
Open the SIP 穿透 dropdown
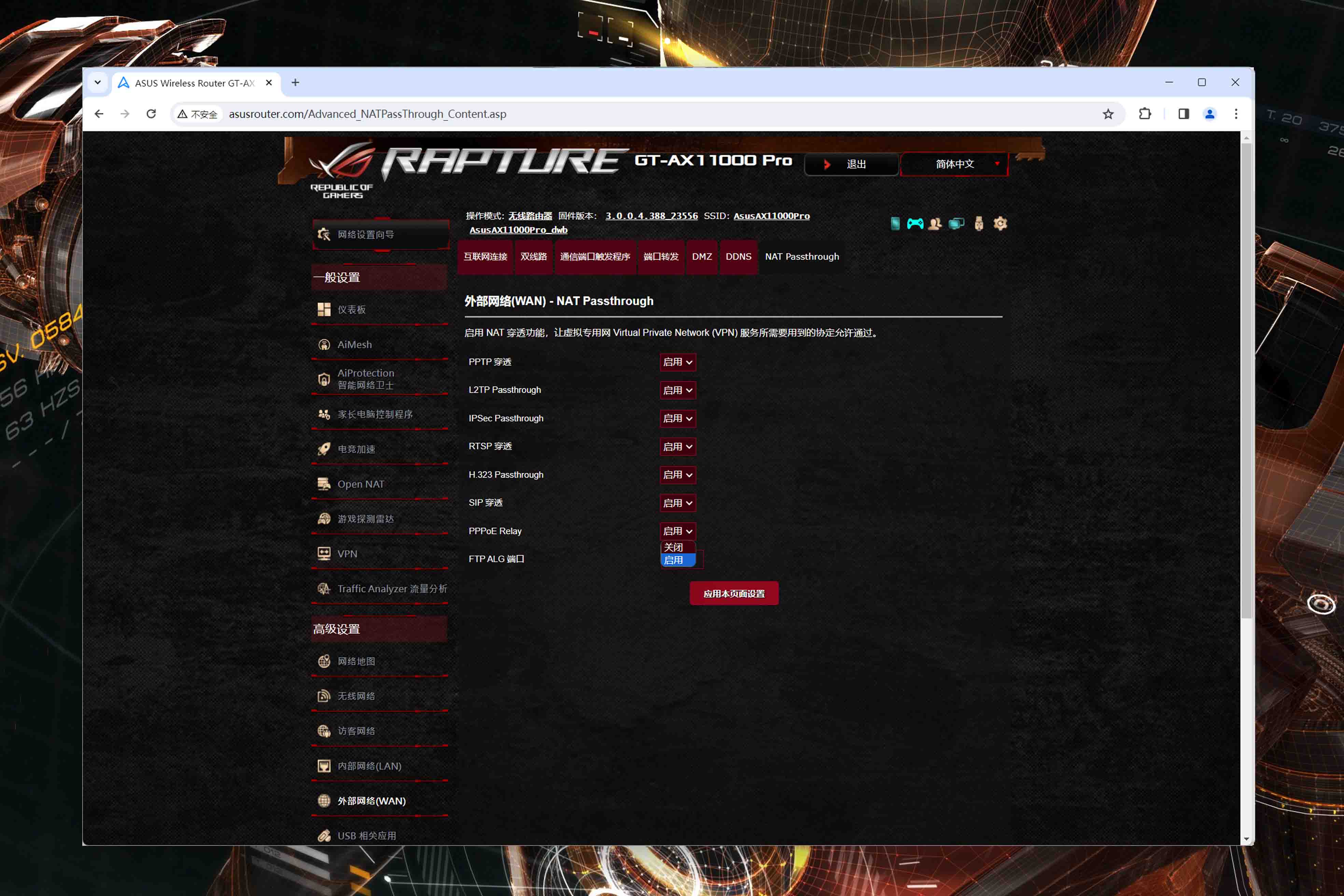[678, 503]
